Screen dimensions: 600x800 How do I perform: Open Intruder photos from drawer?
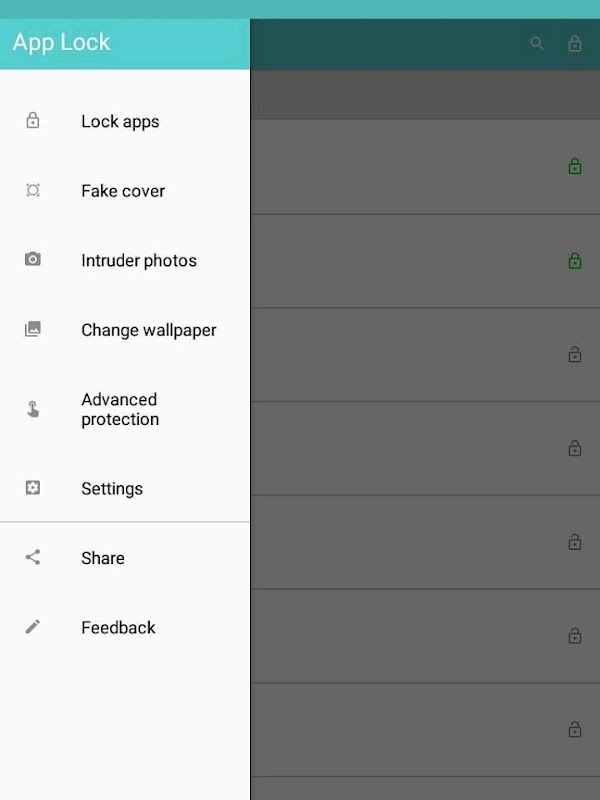pos(139,261)
